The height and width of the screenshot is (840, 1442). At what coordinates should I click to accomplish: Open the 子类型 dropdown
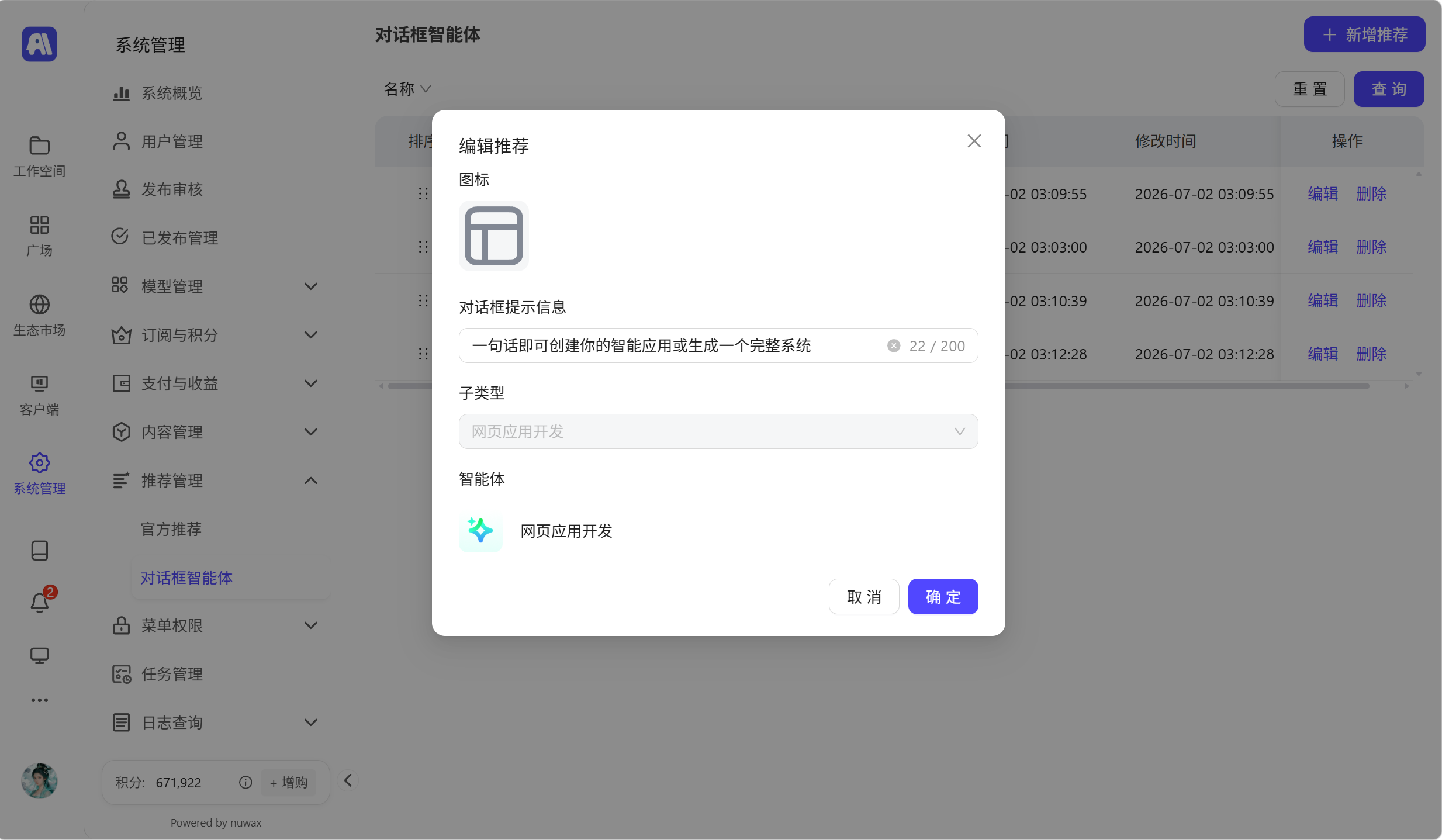point(718,431)
